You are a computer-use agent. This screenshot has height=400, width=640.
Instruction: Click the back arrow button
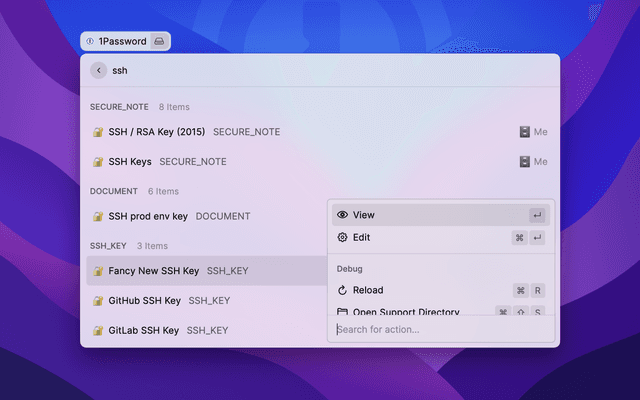[98, 70]
